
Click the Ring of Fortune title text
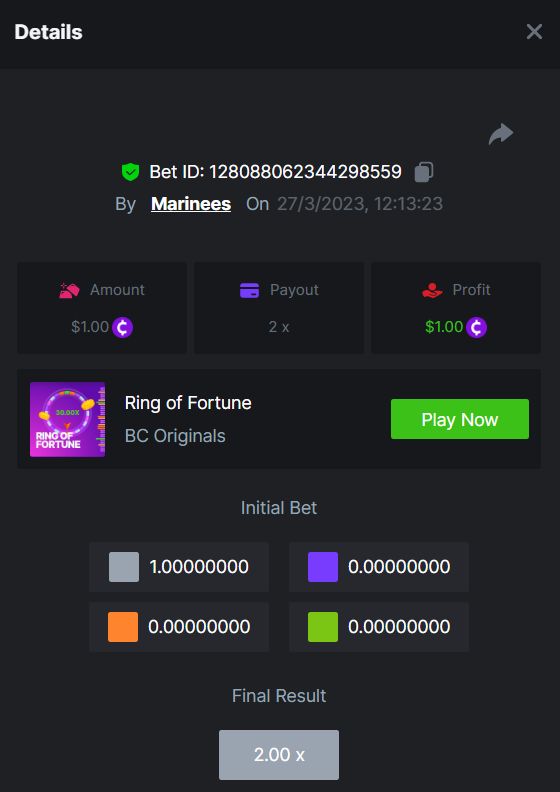pyautogui.click(x=188, y=403)
